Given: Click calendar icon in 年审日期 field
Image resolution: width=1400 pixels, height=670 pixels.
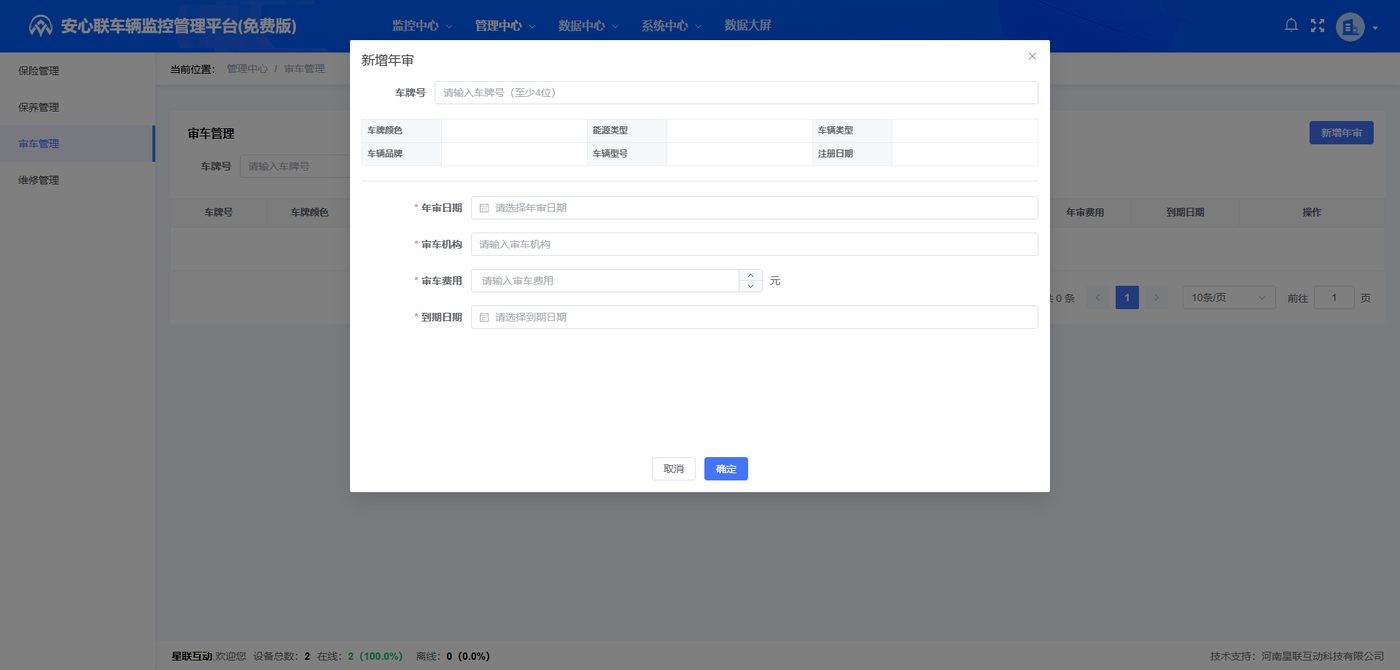Looking at the screenshot, I should point(484,208).
